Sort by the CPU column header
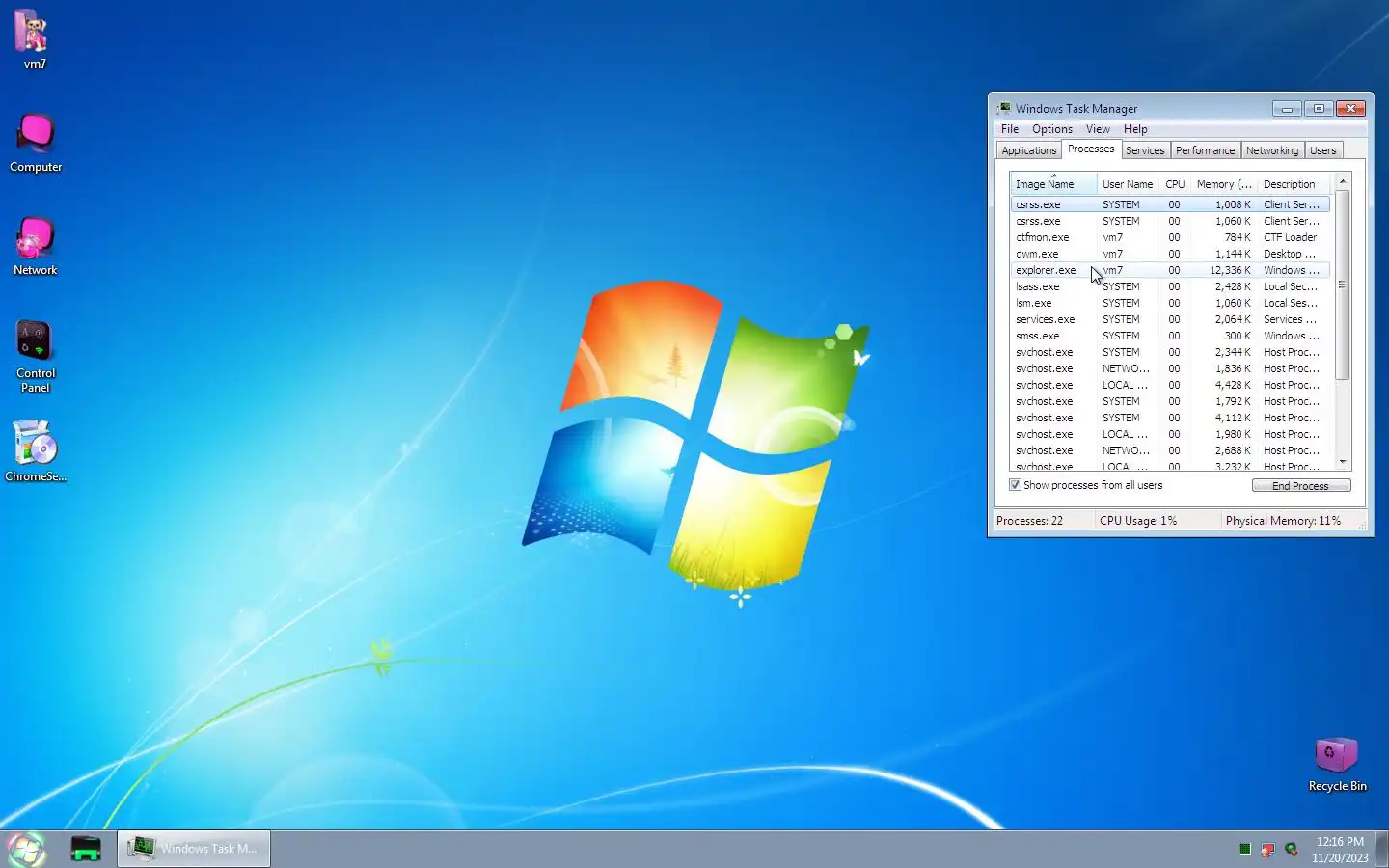1389x868 pixels. 1174,184
